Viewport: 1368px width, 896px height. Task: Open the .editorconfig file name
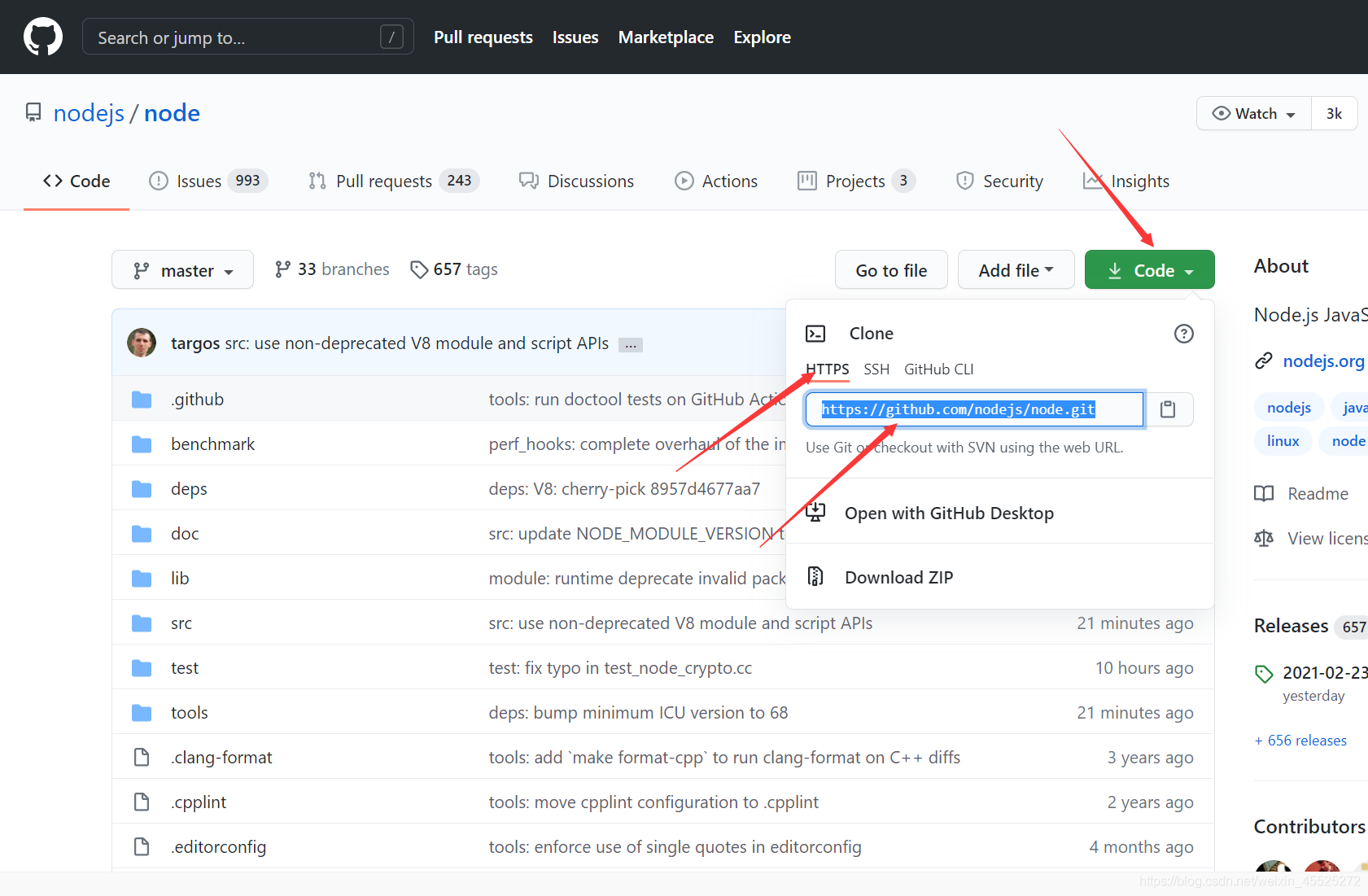pos(218,847)
